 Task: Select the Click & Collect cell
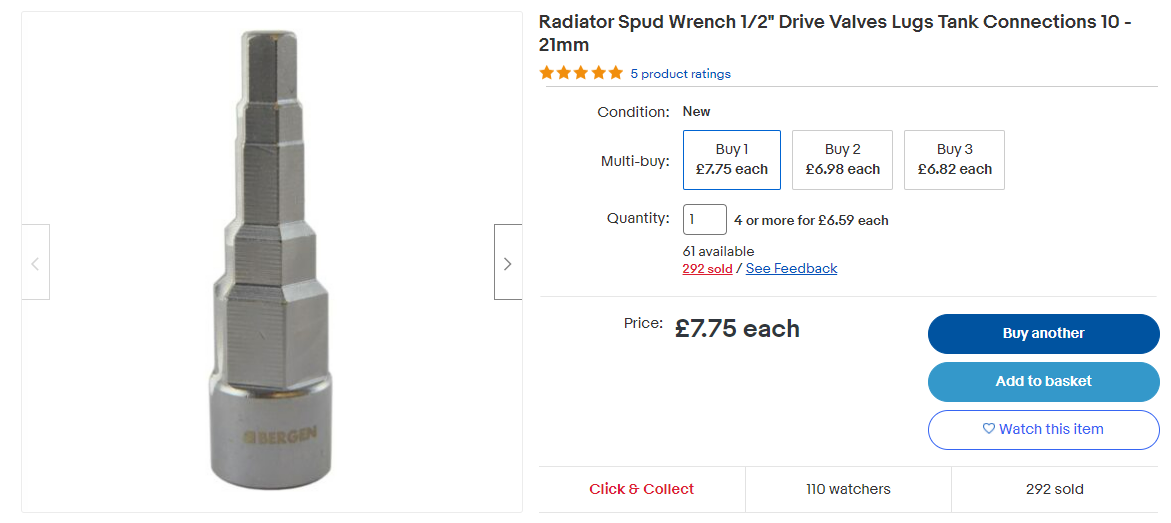coord(641,489)
